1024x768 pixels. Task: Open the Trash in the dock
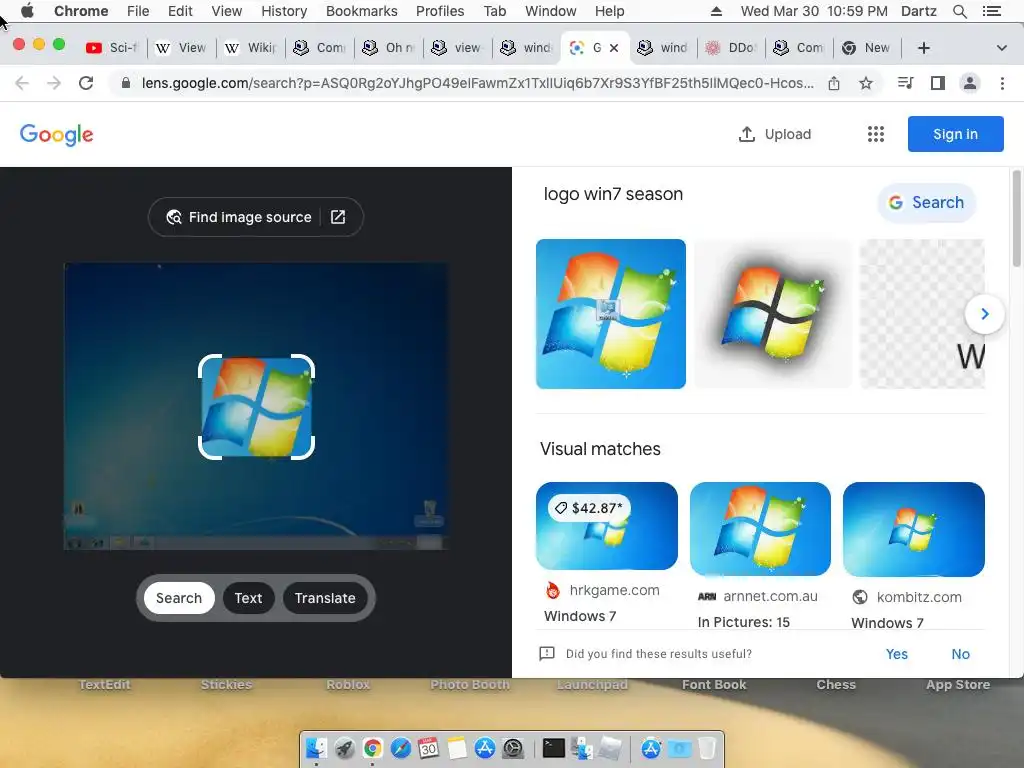[x=707, y=748]
